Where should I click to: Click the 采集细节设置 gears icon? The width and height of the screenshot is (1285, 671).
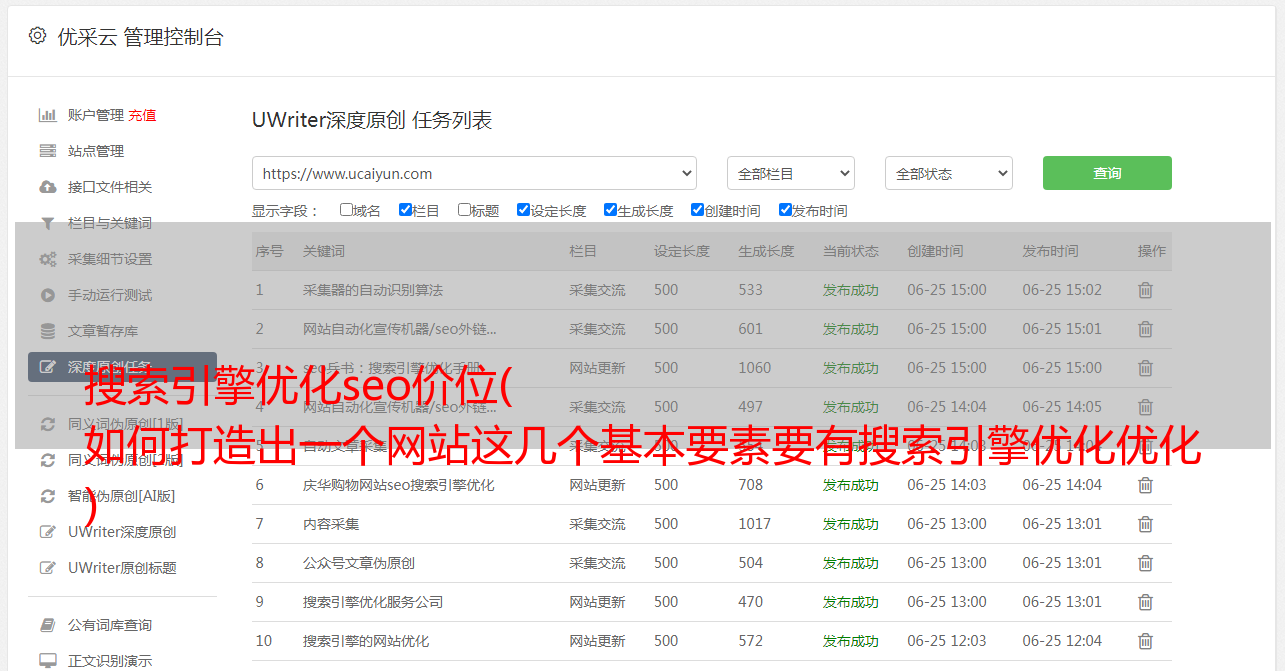tap(47, 259)
